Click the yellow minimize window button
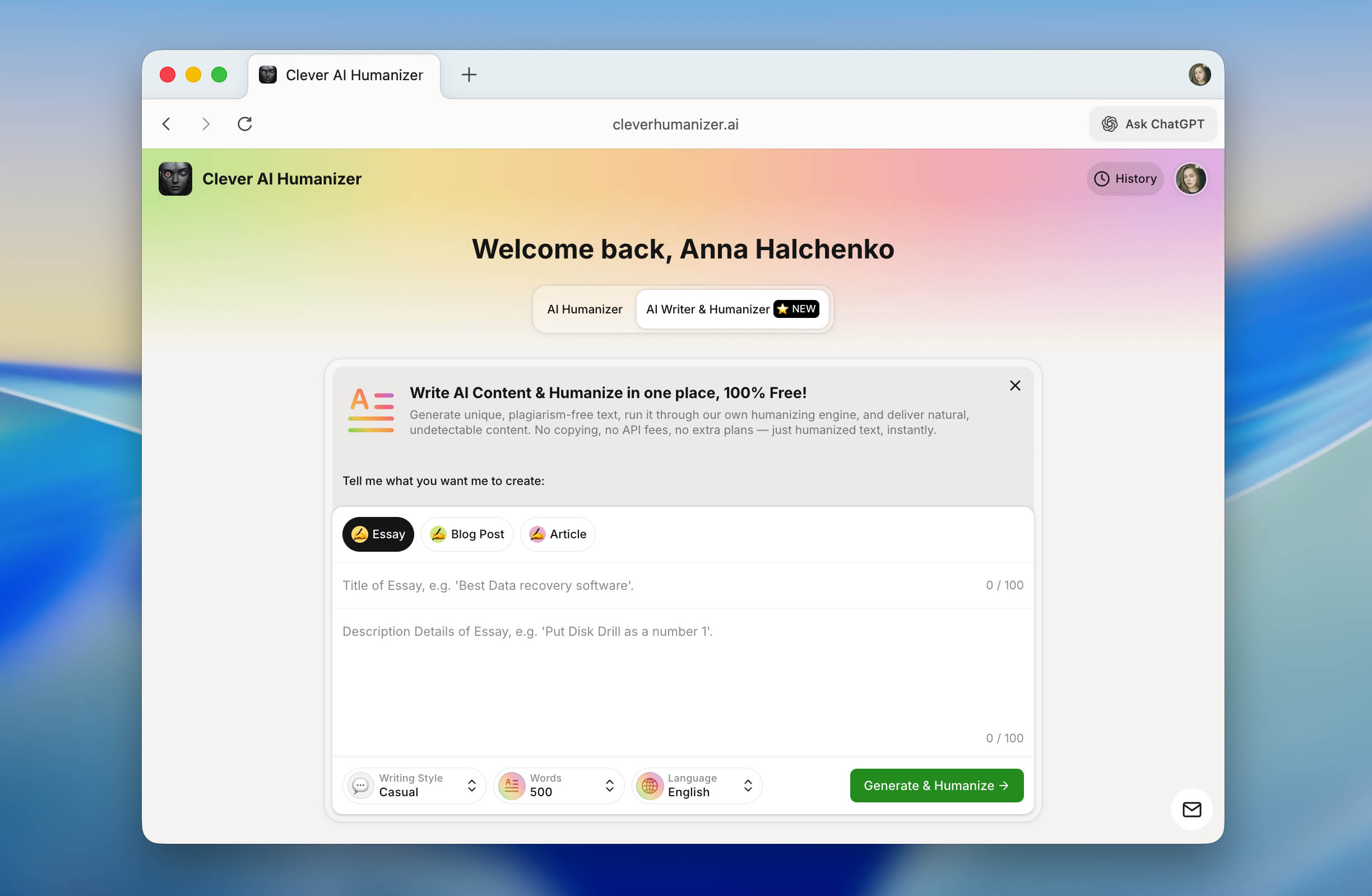The height and width of the screenshot is (896, 1372). click(193, 75)
